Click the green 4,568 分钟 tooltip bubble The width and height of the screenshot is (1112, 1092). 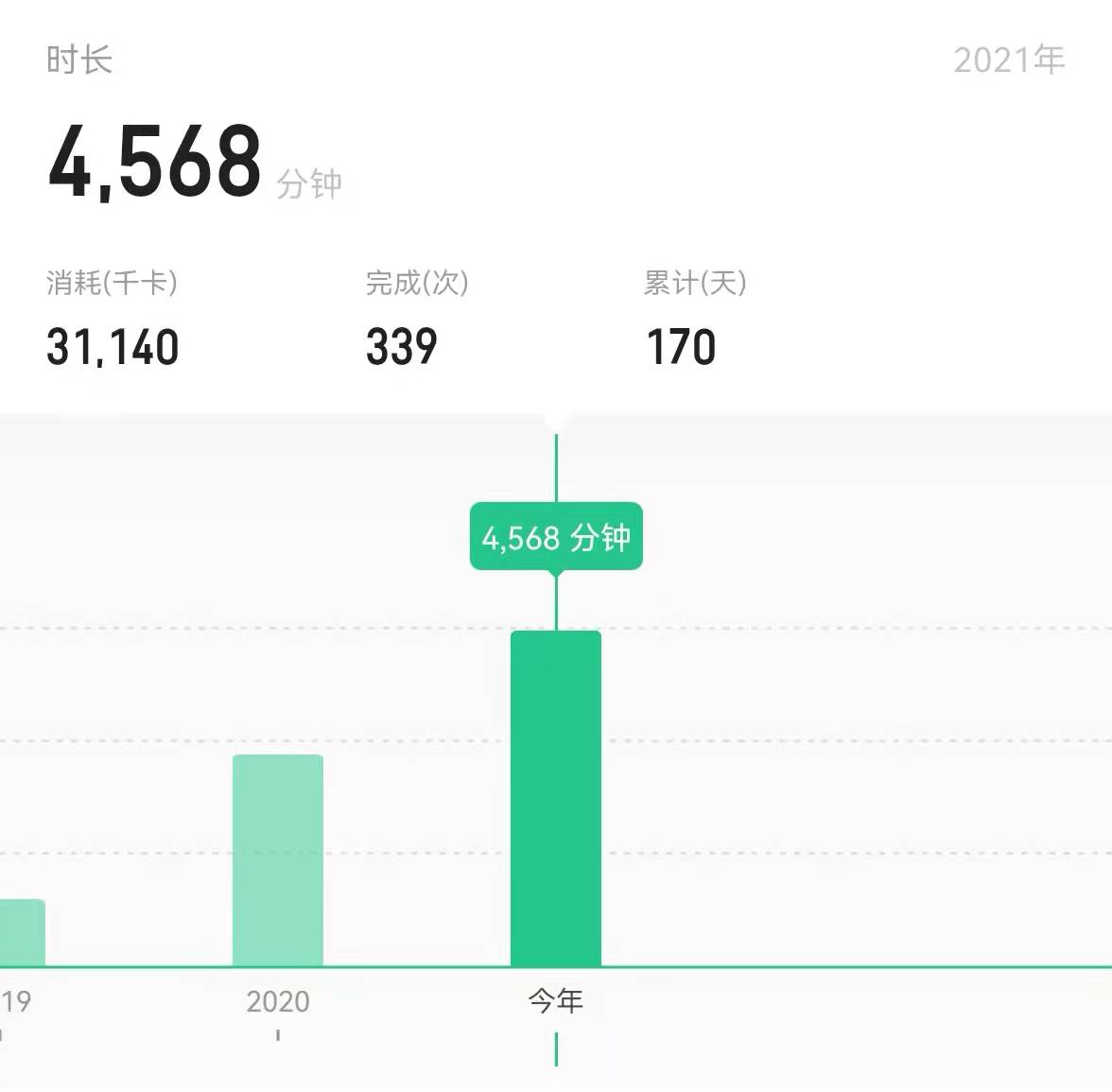(x=556, y=537)
